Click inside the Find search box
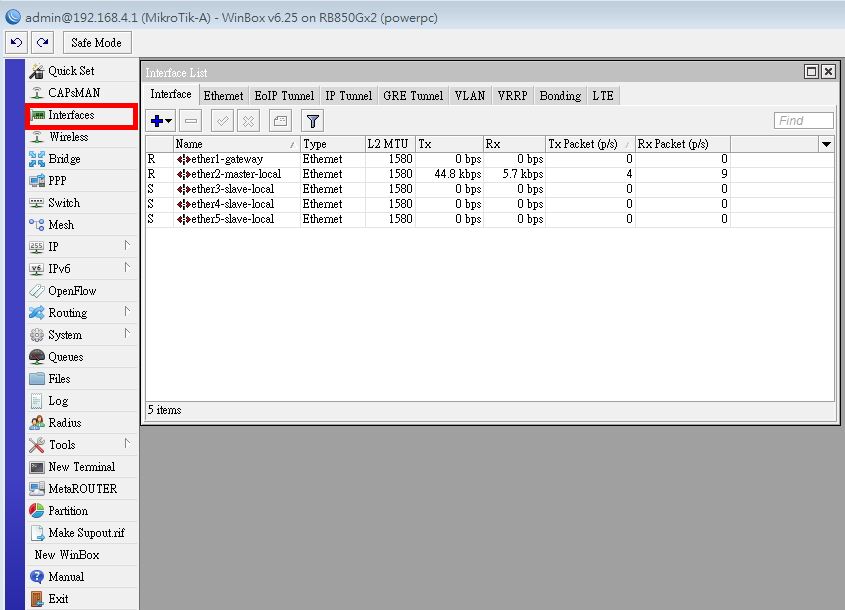Viewport: 845px width, 610px height. click(802, 120)
